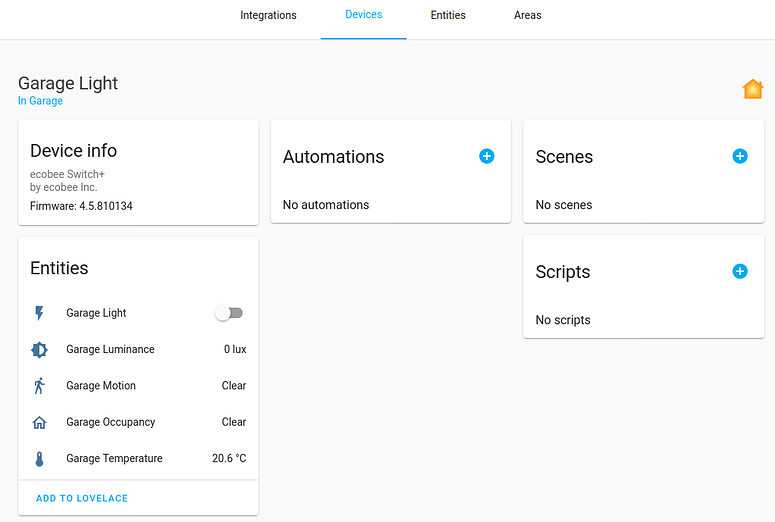Switch to the Entities tab

point(448,15)
